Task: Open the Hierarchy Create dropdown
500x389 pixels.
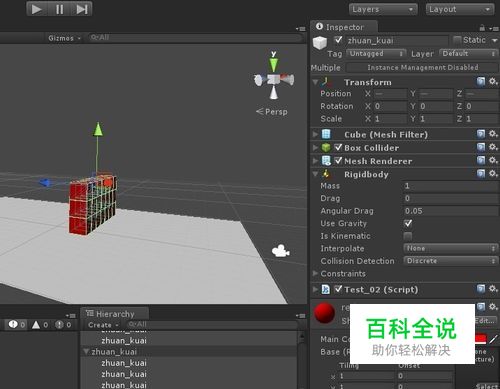Action: 103,325
